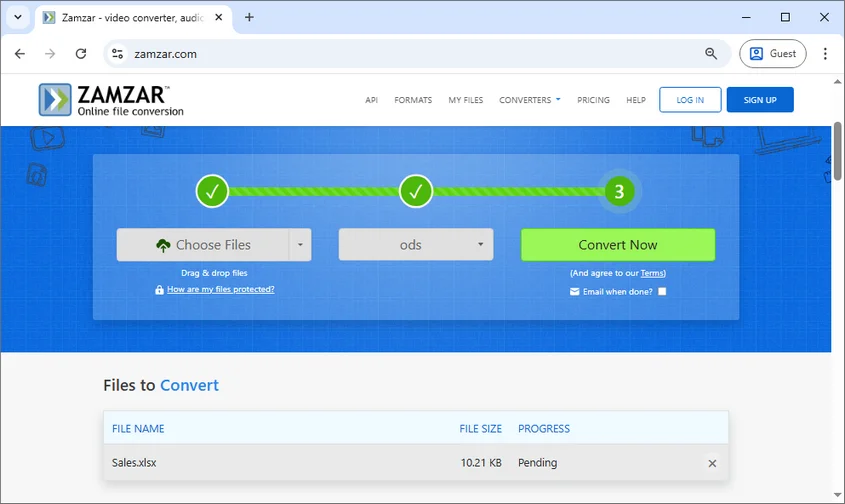Click the step 3 number circle

(x=619, y=191)
